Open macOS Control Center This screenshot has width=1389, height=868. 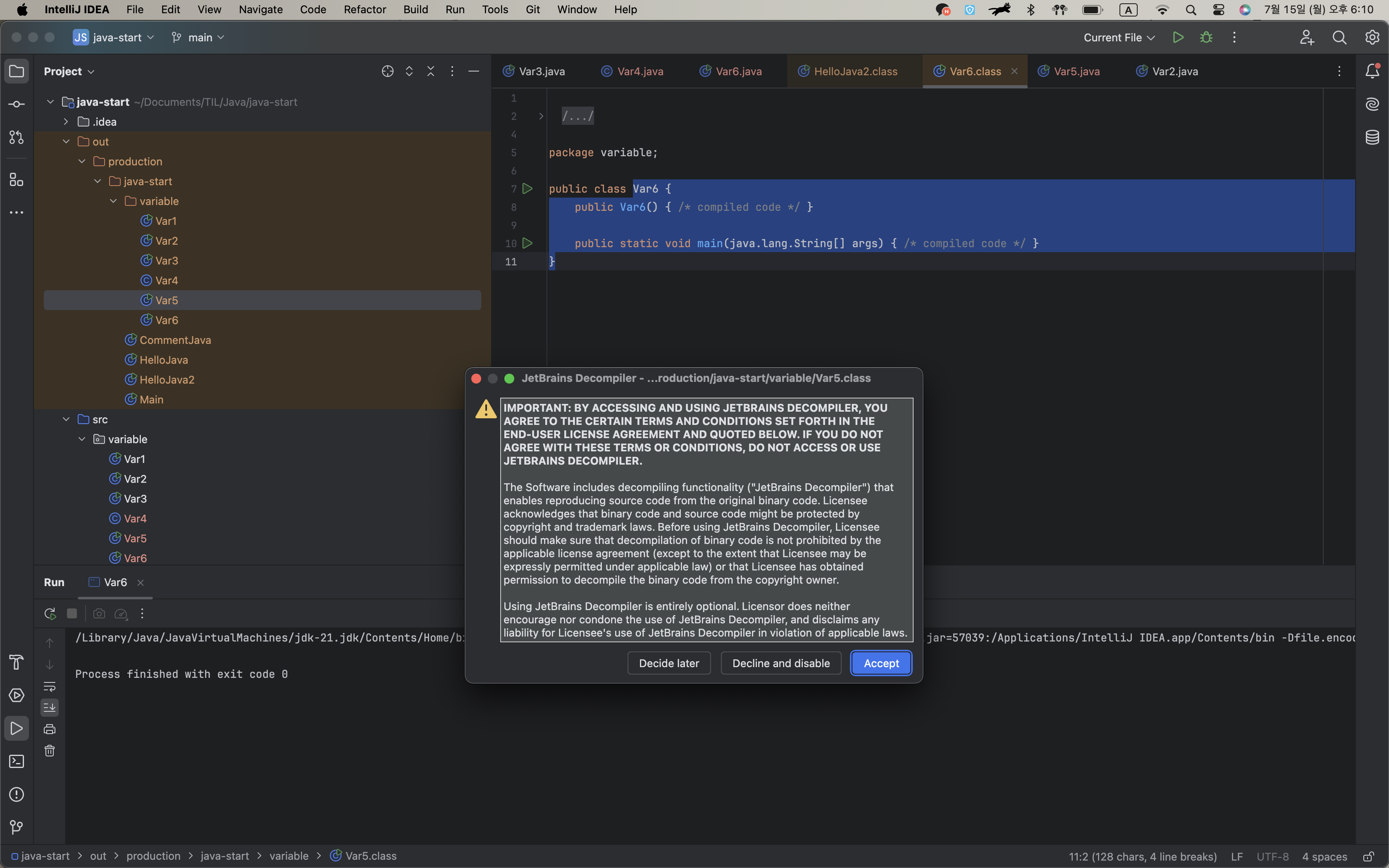pos(1218,9)
